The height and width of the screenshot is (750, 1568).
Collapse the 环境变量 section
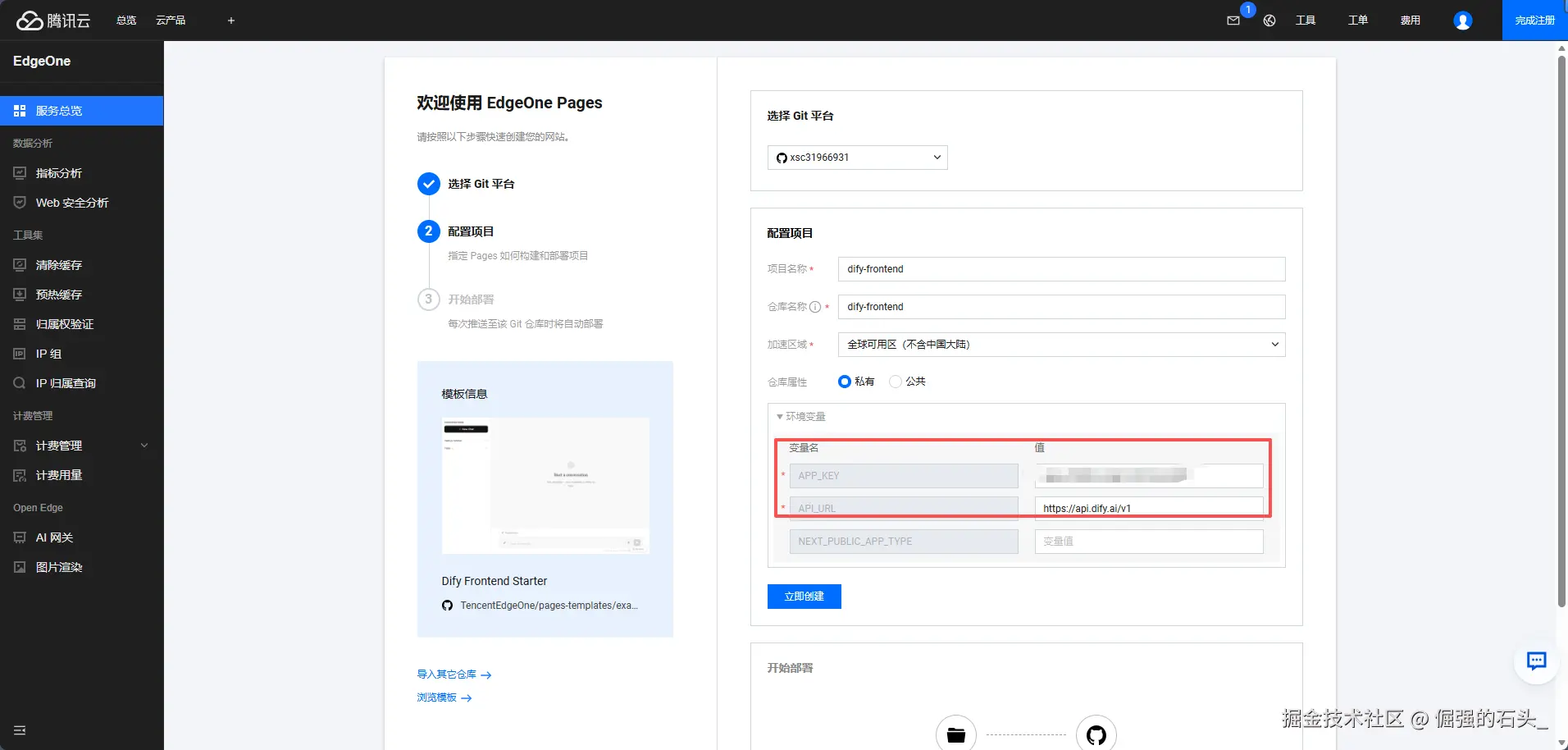(801, 417)
